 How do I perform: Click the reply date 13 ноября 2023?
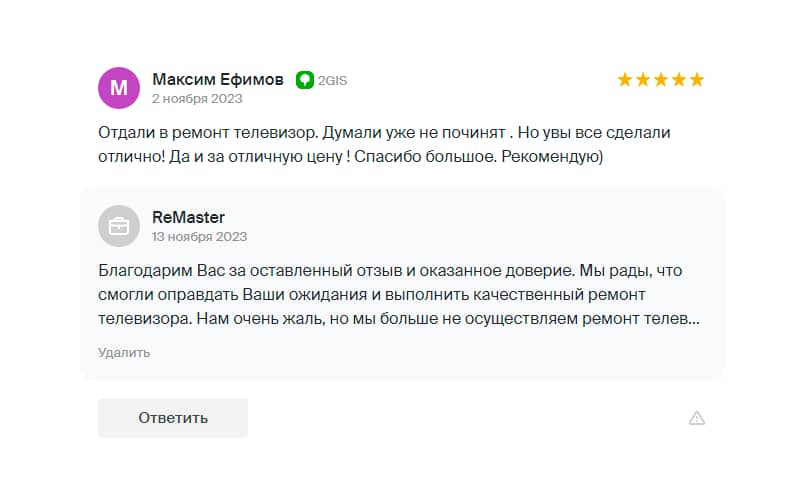point(199,237)
